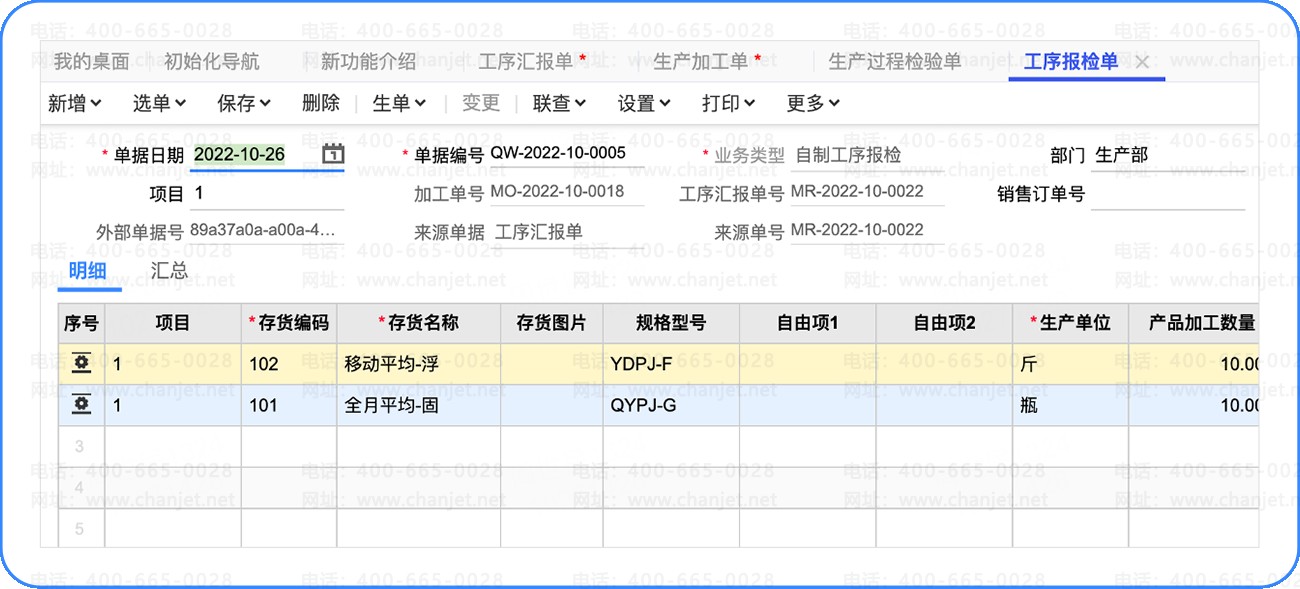Open the 联查 dropdown
Screen dimensions: 1300x589
click(x=559, y=103)
